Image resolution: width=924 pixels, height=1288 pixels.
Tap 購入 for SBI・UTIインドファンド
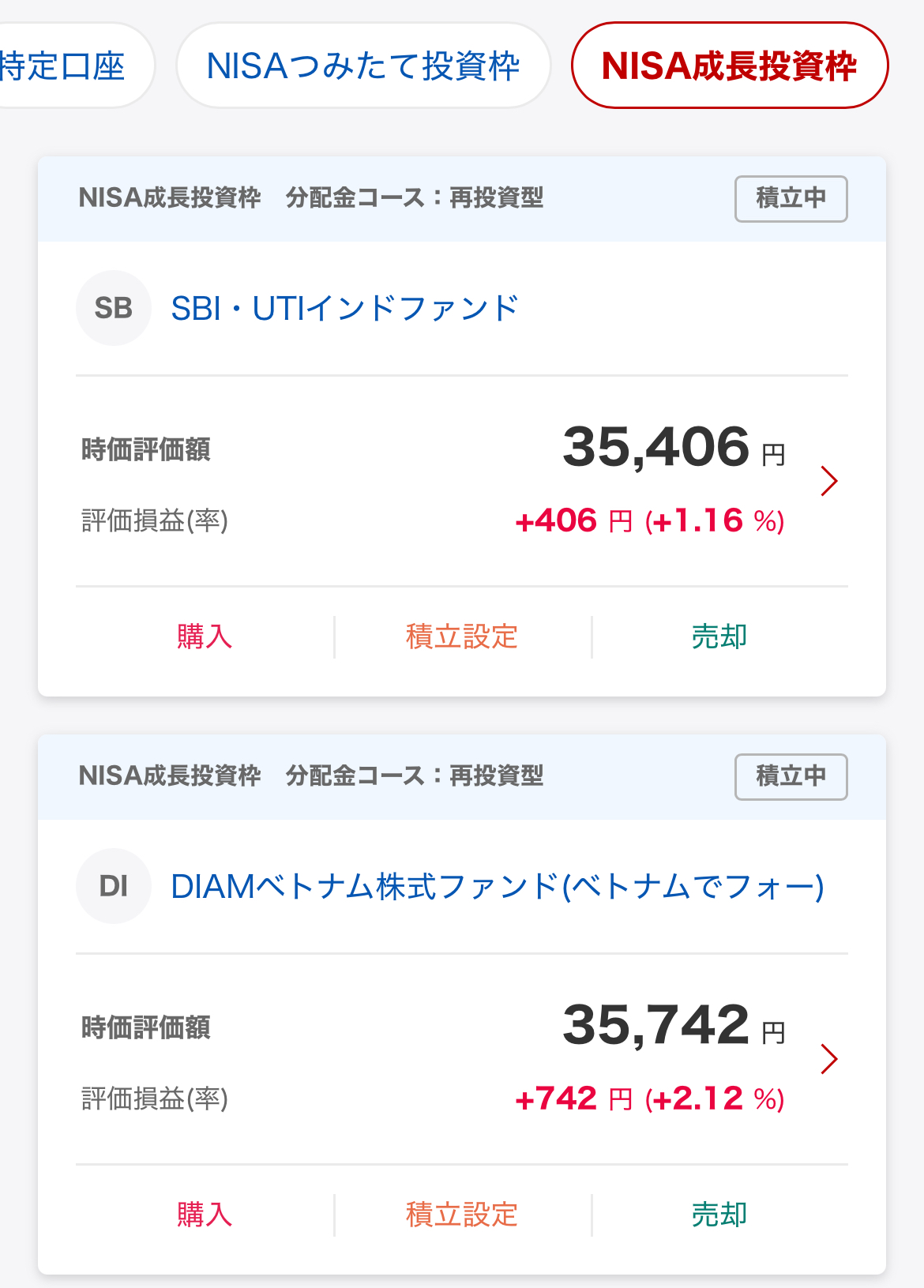click(x=205, y=636)
